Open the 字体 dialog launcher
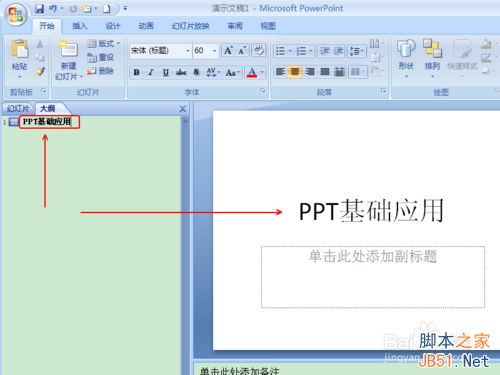 point(263,91)
